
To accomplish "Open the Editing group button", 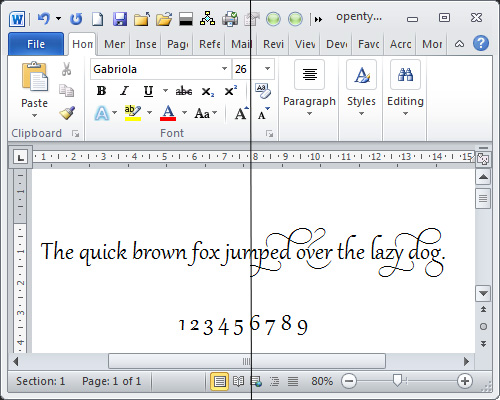I will click(x=405, y=87).
